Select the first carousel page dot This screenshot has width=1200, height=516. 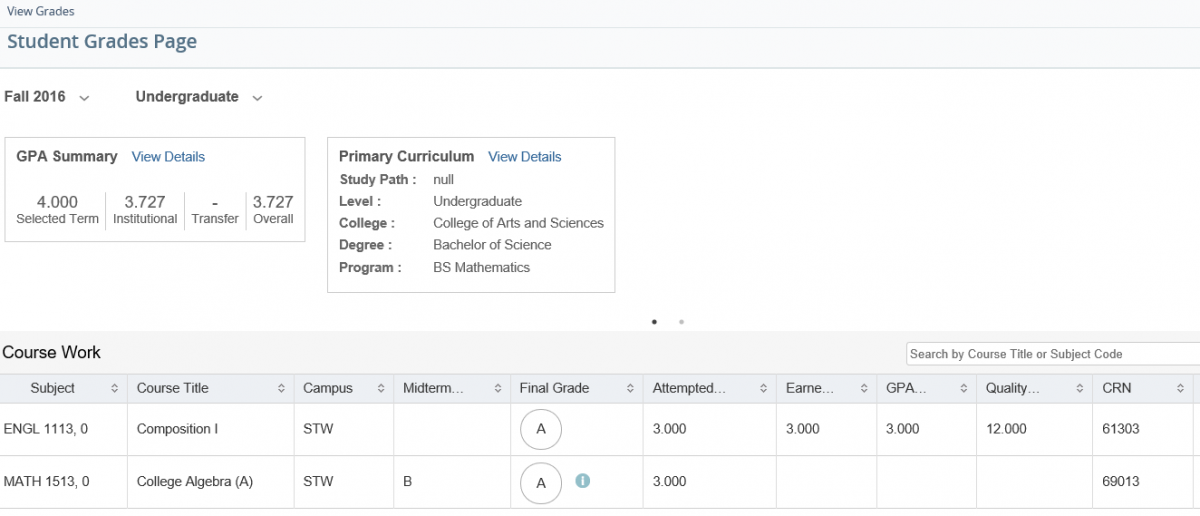click(x=654, y=322)
